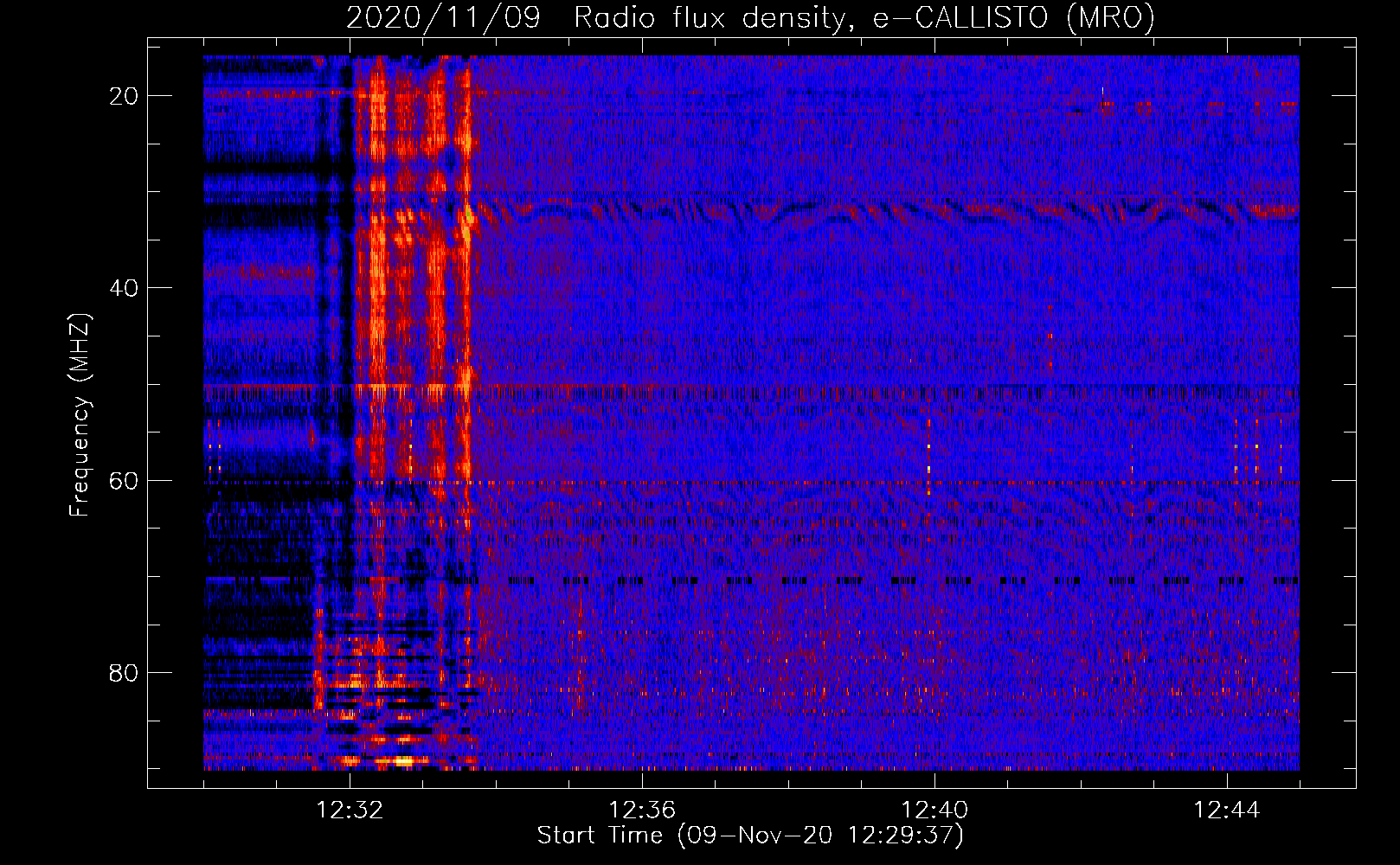Click the 'Start Time (09-Nov-20 12:29:37)' label
This screenshot has width=1400, height=865.
750,836
